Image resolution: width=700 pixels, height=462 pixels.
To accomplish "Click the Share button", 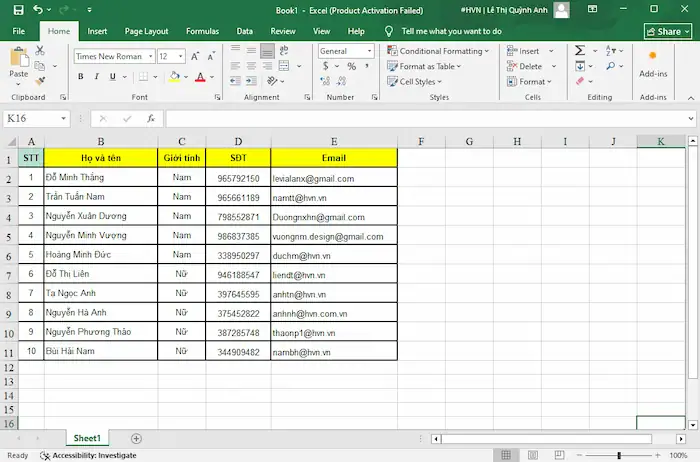I will (x=668, y=31).
